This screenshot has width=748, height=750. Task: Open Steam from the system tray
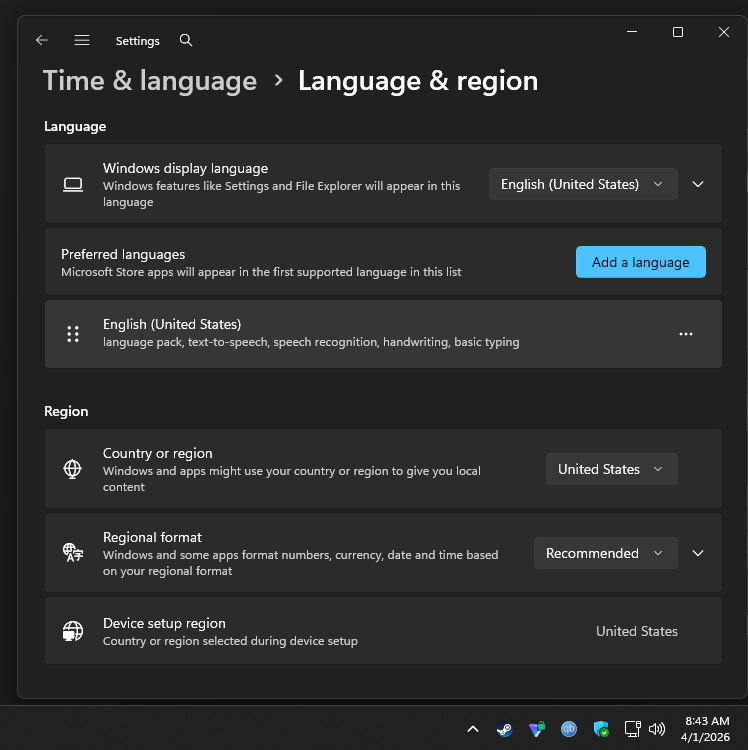(x=505, y=729)
